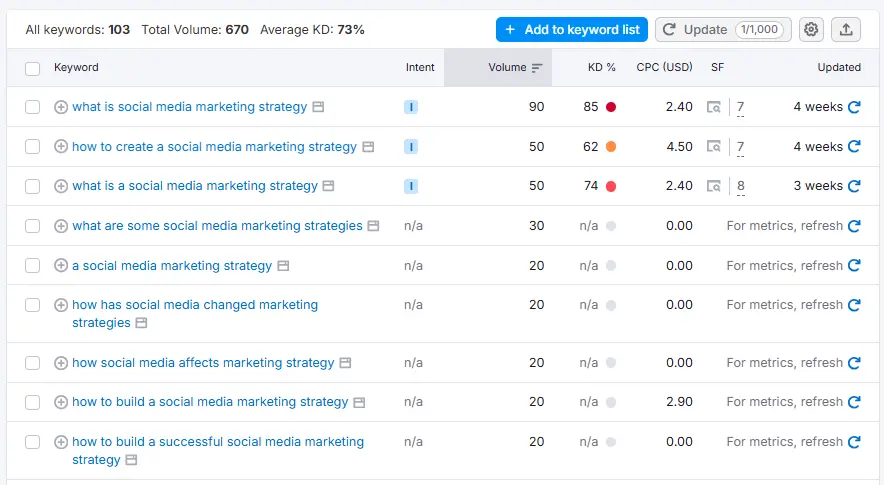Click the Updated column header
The image size is (884, 485).
[x=838, y=68]
